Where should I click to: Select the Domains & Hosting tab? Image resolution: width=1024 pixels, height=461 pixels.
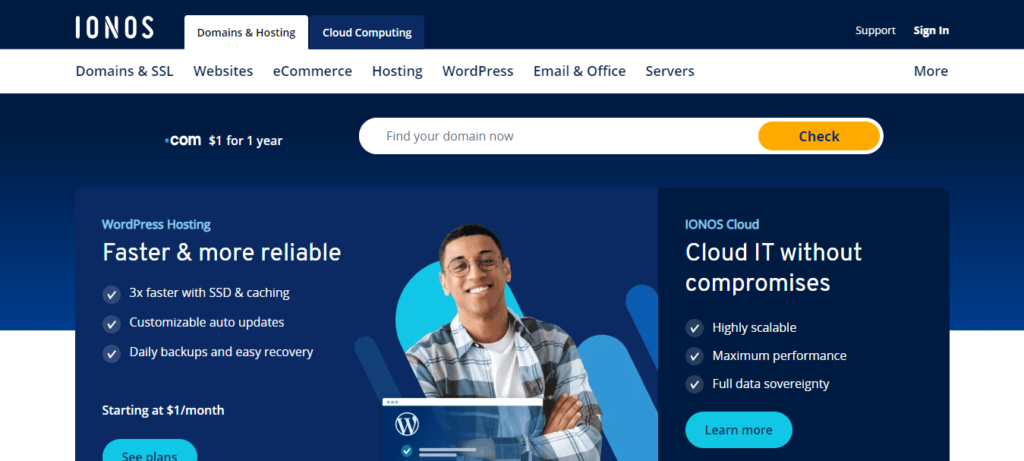pos(246,32)
